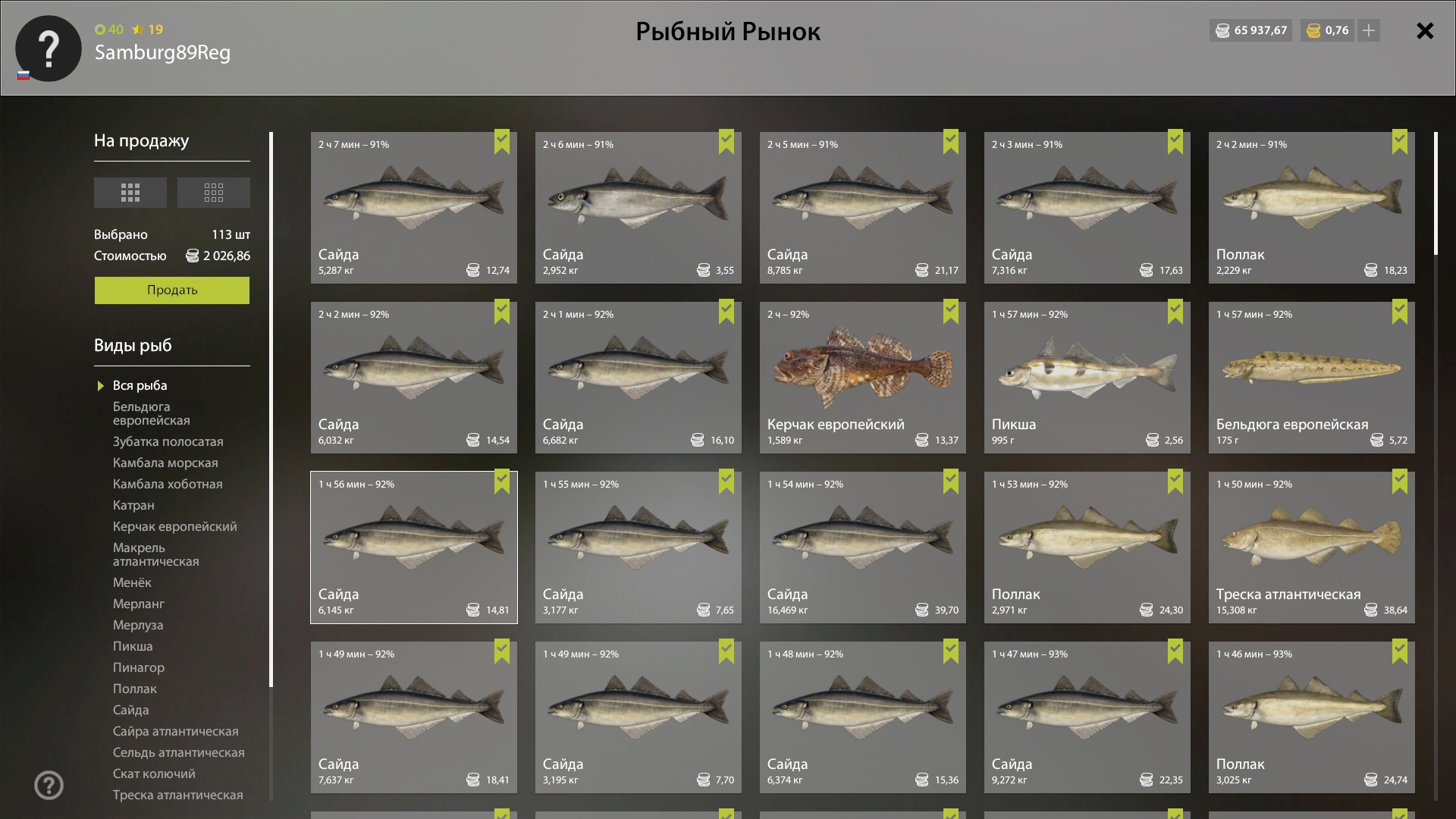Deselect the Пикша 995 г checkmark
Screen dimensions: 1456x819
point(1175,312)
